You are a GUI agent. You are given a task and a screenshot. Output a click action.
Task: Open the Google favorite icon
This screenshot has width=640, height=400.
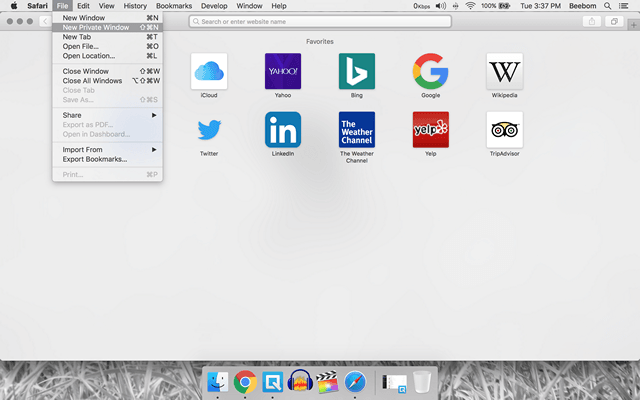tap(431, 71)
